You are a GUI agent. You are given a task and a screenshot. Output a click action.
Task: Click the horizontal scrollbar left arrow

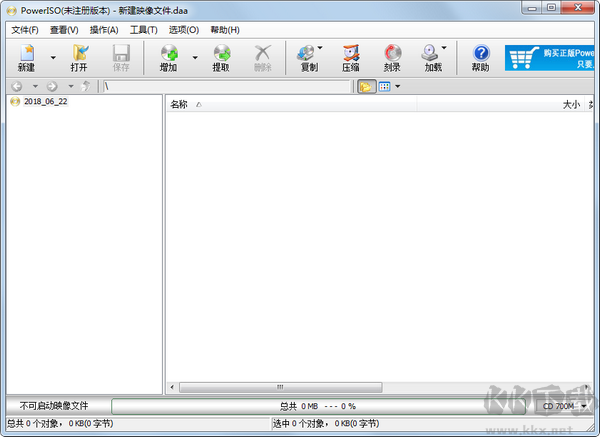pos(172,387)
